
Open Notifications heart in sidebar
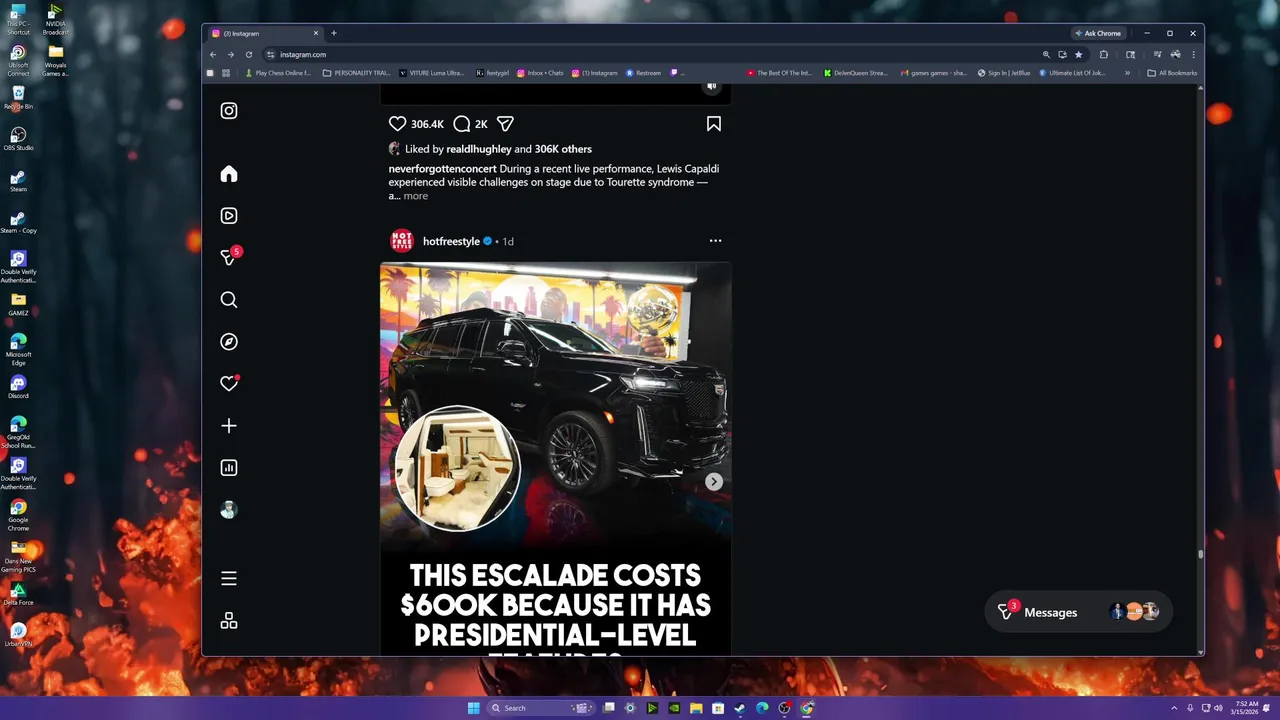pos(229,383)
